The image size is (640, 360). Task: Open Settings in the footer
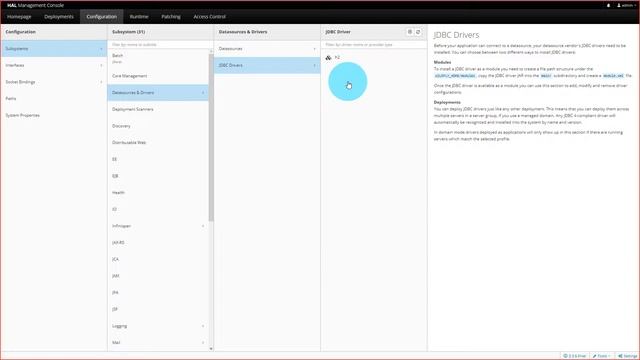pos(628,356)
